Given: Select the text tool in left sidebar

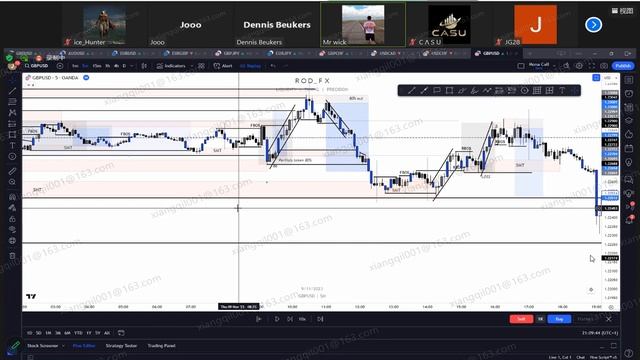Looking at the screenshot, I should (x=12, y=145).
